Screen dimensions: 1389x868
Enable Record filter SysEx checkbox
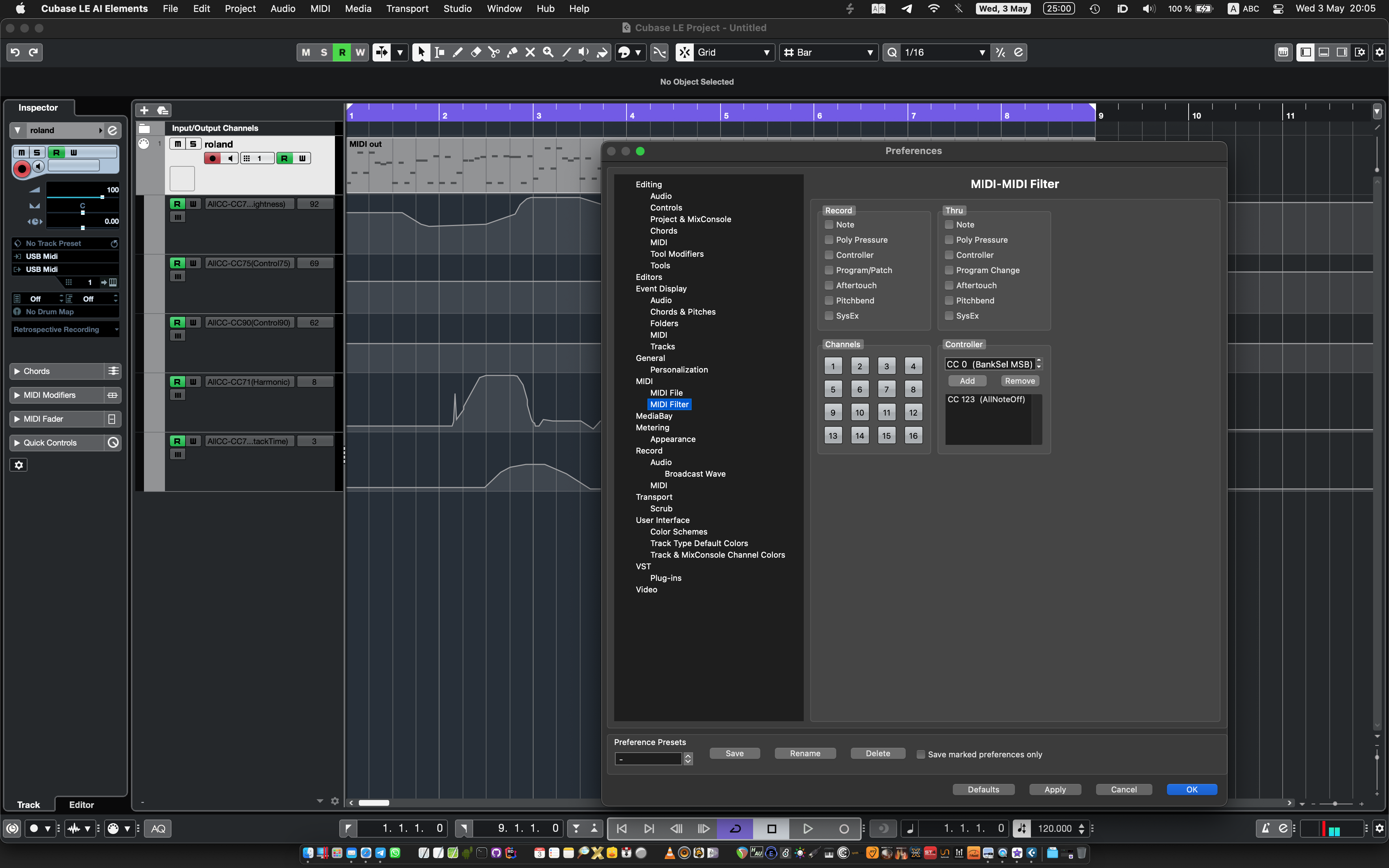829,316
